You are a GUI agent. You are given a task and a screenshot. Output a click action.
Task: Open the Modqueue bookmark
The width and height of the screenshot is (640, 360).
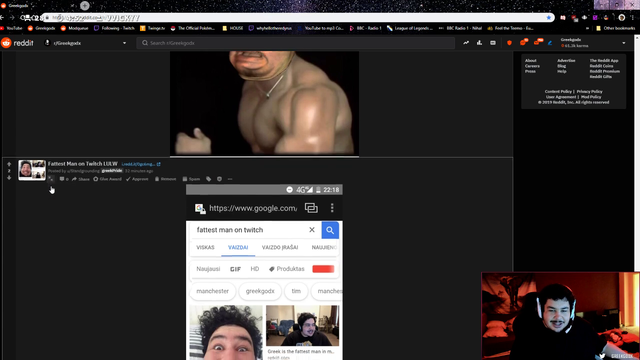74,28
